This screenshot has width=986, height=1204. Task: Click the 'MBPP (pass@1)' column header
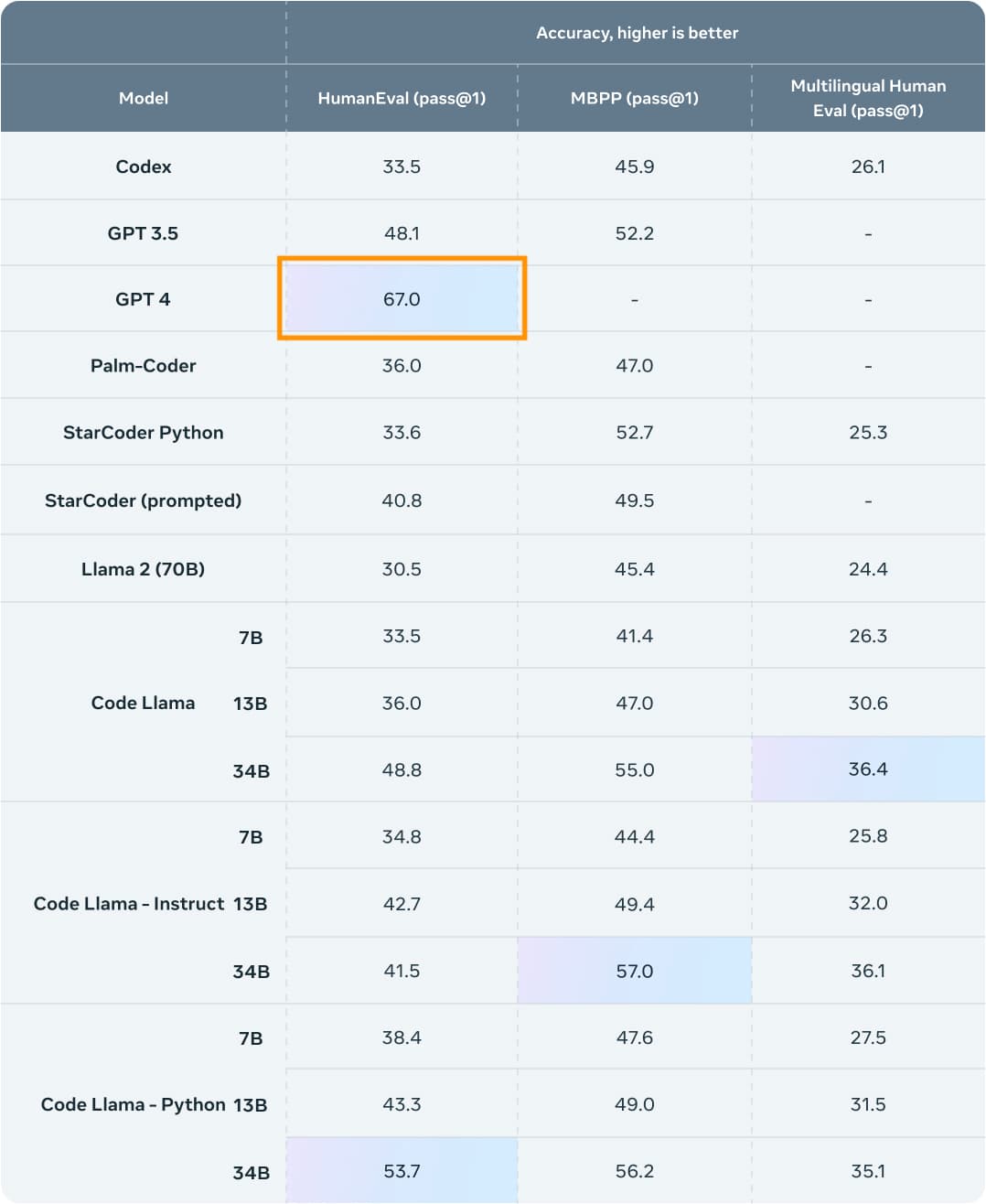point(635,98)
